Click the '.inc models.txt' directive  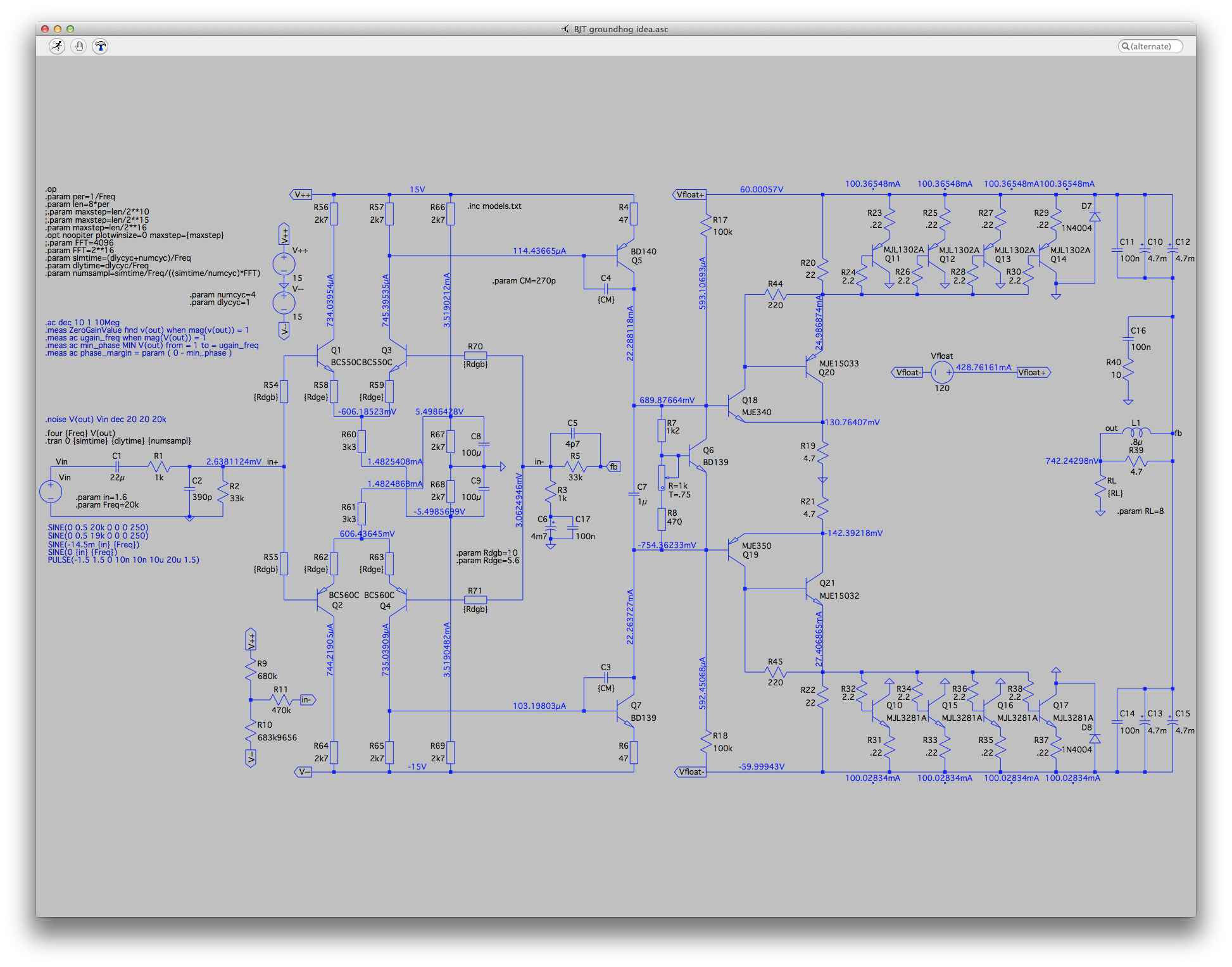tap(494, 206)
